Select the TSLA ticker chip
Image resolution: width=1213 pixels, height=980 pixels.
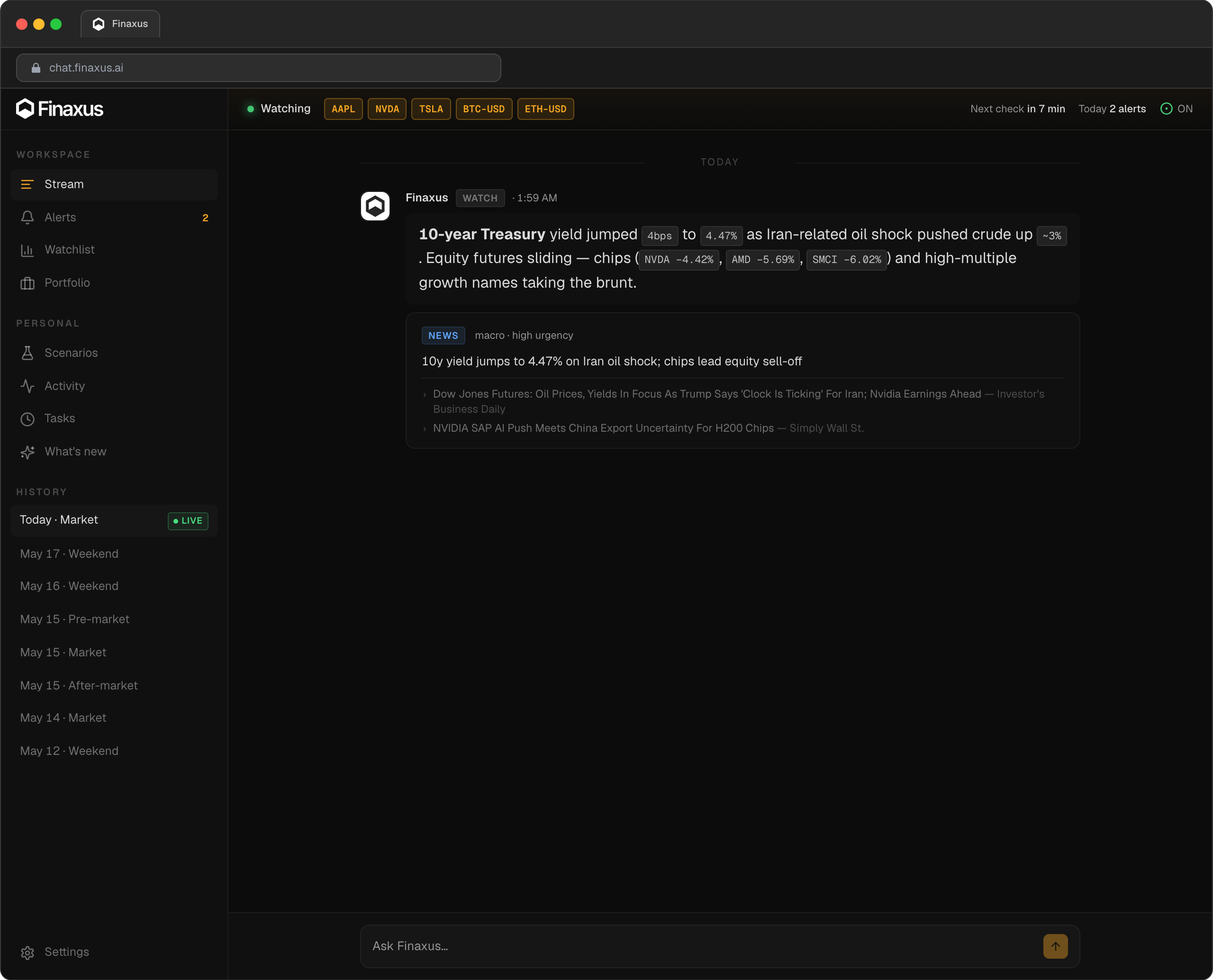(x=431, y=109)
